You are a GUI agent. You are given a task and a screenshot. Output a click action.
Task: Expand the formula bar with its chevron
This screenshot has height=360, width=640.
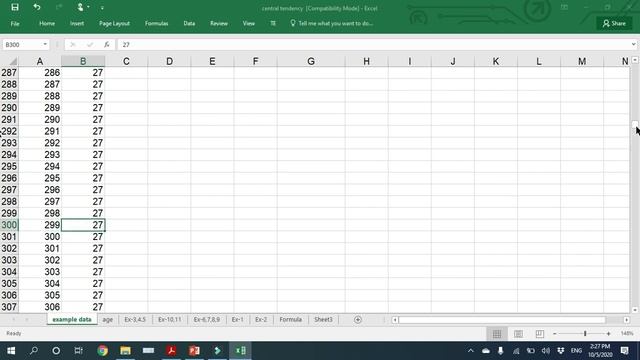point(633,44)
